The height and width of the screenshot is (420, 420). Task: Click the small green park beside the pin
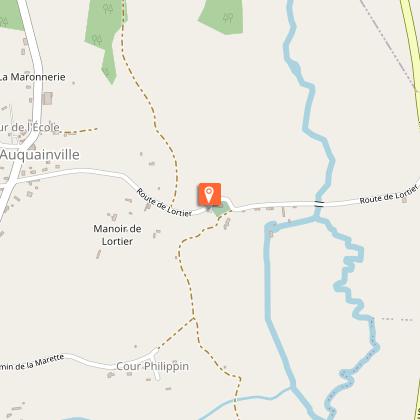pyautogui.click(x=221, y=209)
